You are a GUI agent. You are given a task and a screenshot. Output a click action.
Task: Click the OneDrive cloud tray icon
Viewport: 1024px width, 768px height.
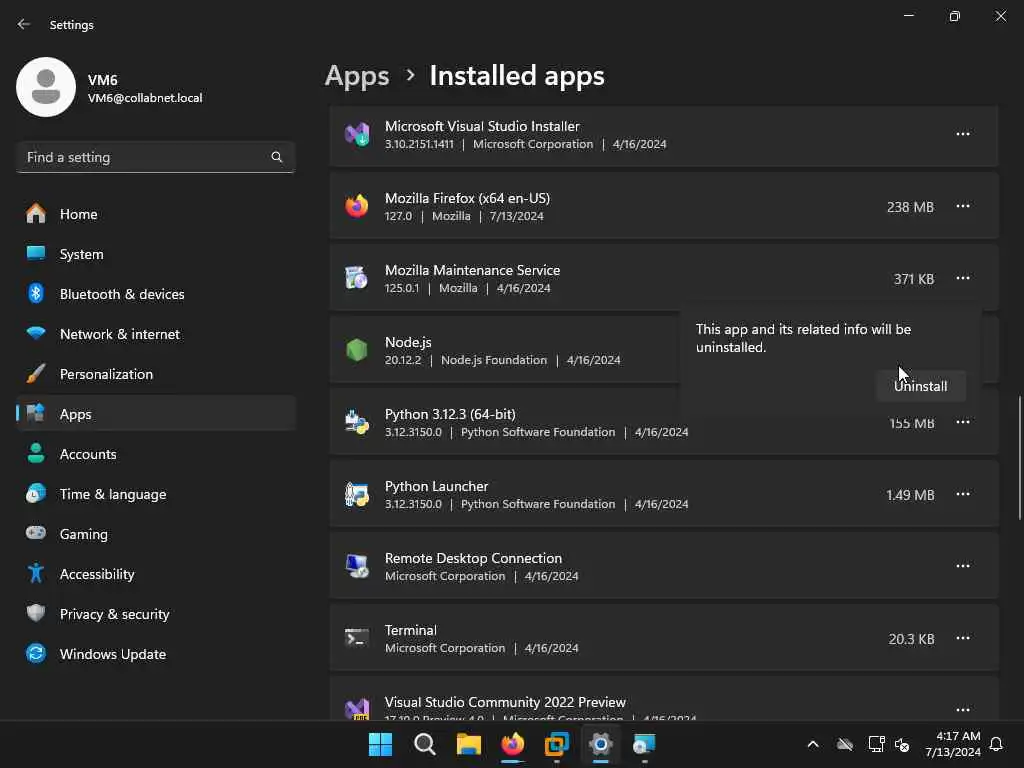pyautogui.click(x=844, y=744)
